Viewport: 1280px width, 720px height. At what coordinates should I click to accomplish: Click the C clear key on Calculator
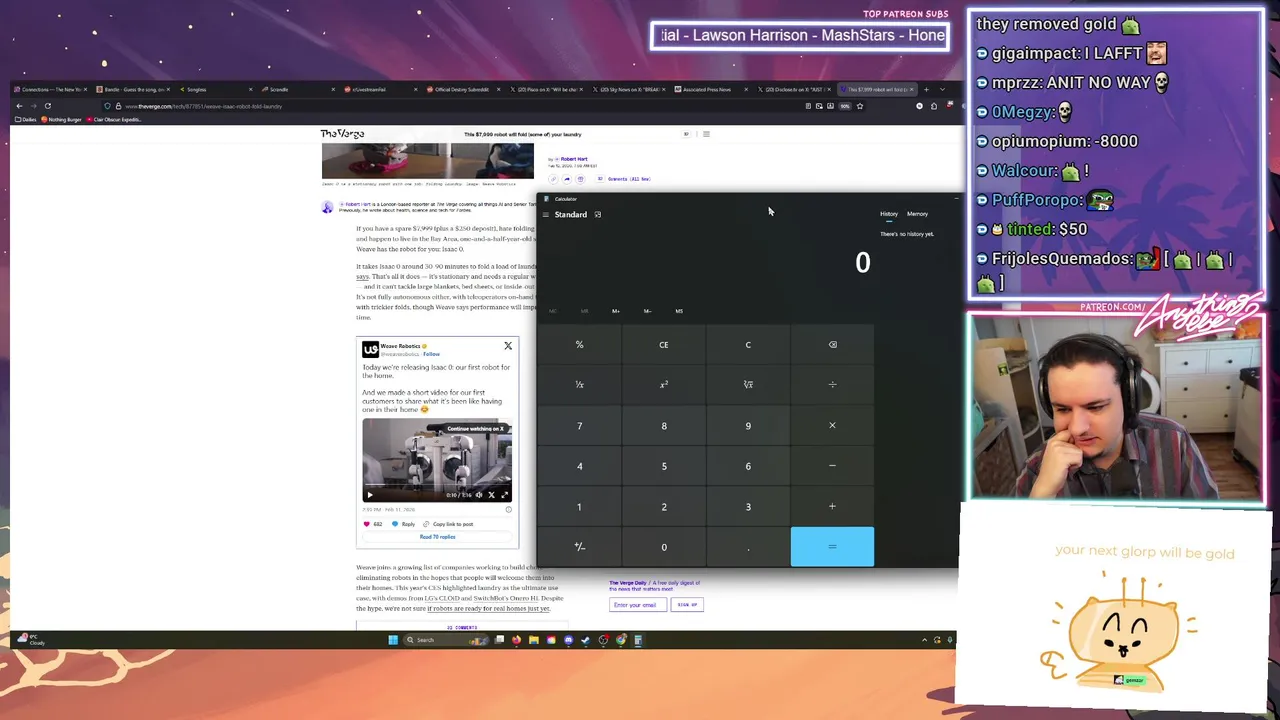click(748, 345)
